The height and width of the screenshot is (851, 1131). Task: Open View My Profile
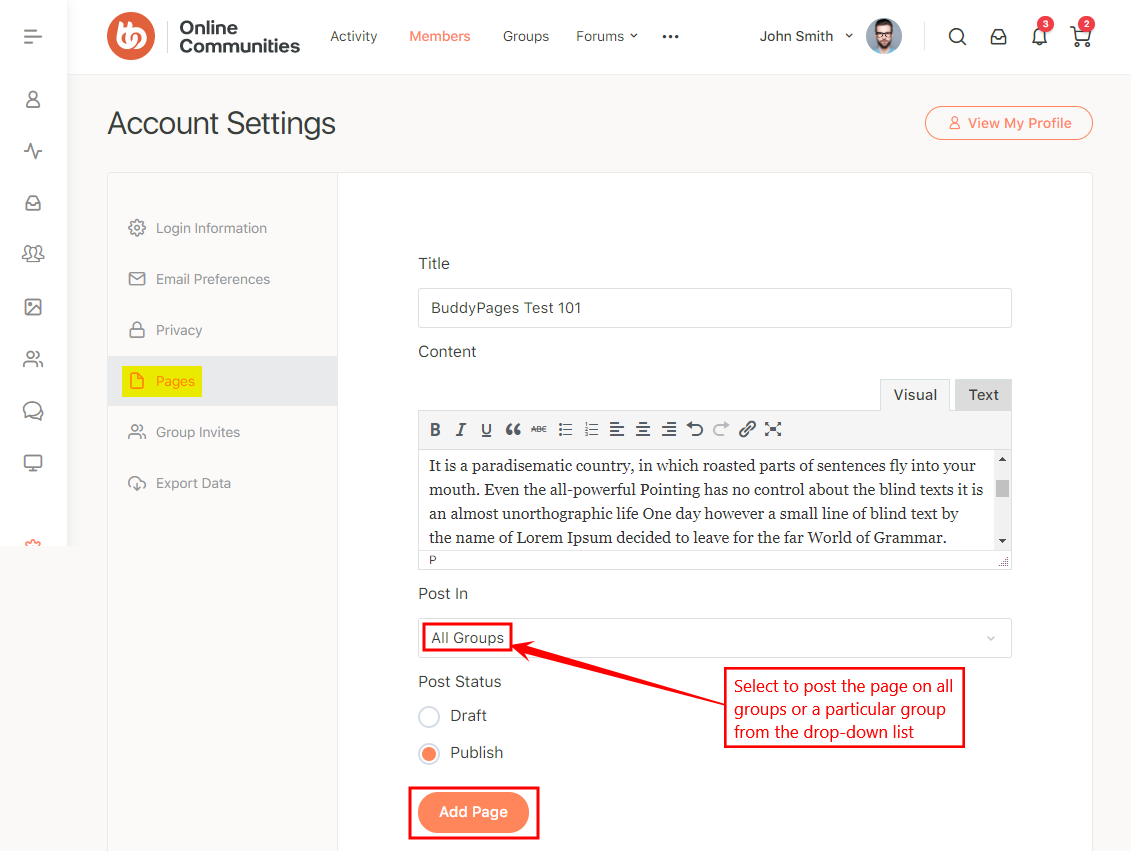pos(1008,122)
